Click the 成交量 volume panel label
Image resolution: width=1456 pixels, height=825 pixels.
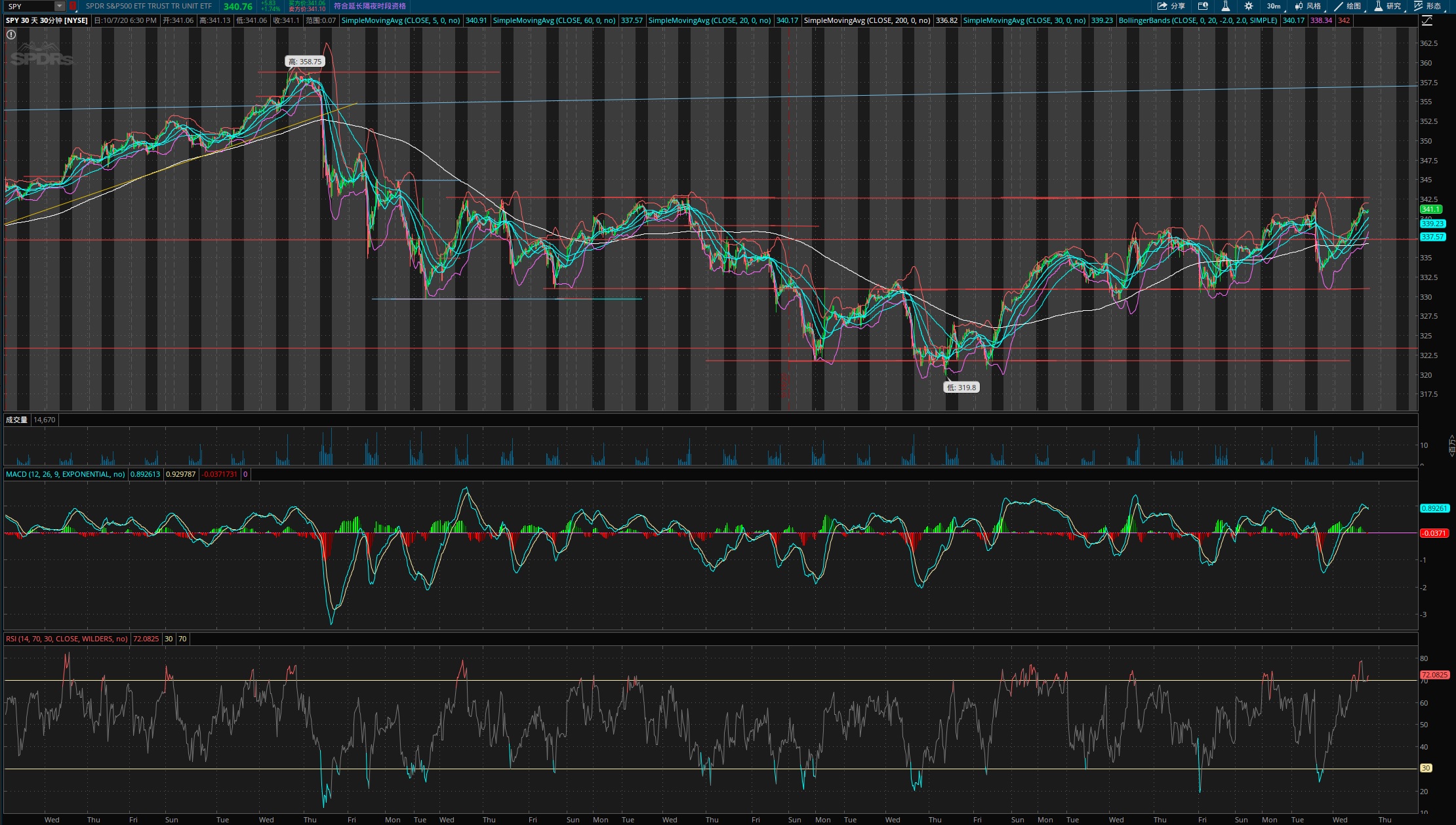tap(16, 420)
